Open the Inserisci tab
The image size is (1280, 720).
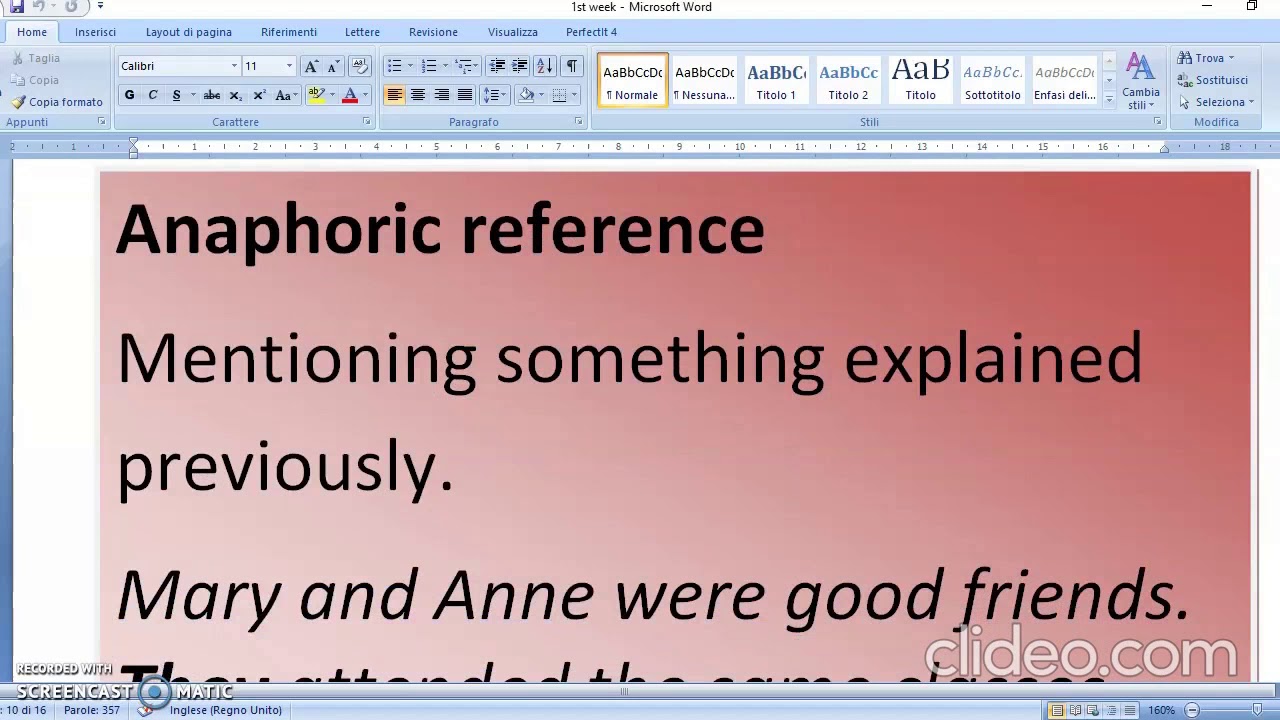click(95, 32)
